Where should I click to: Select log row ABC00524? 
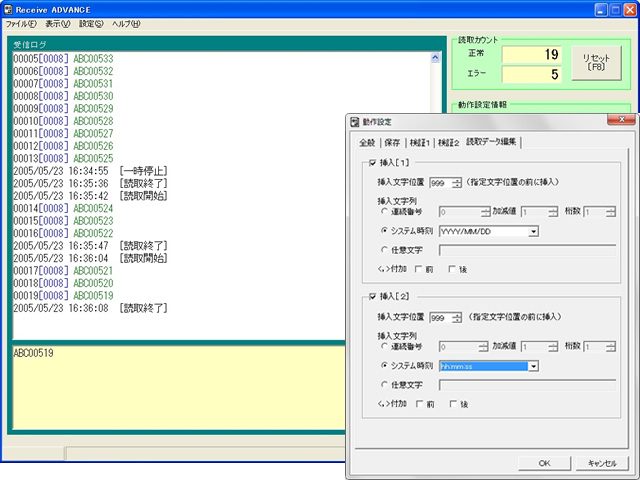pos(63,209)
